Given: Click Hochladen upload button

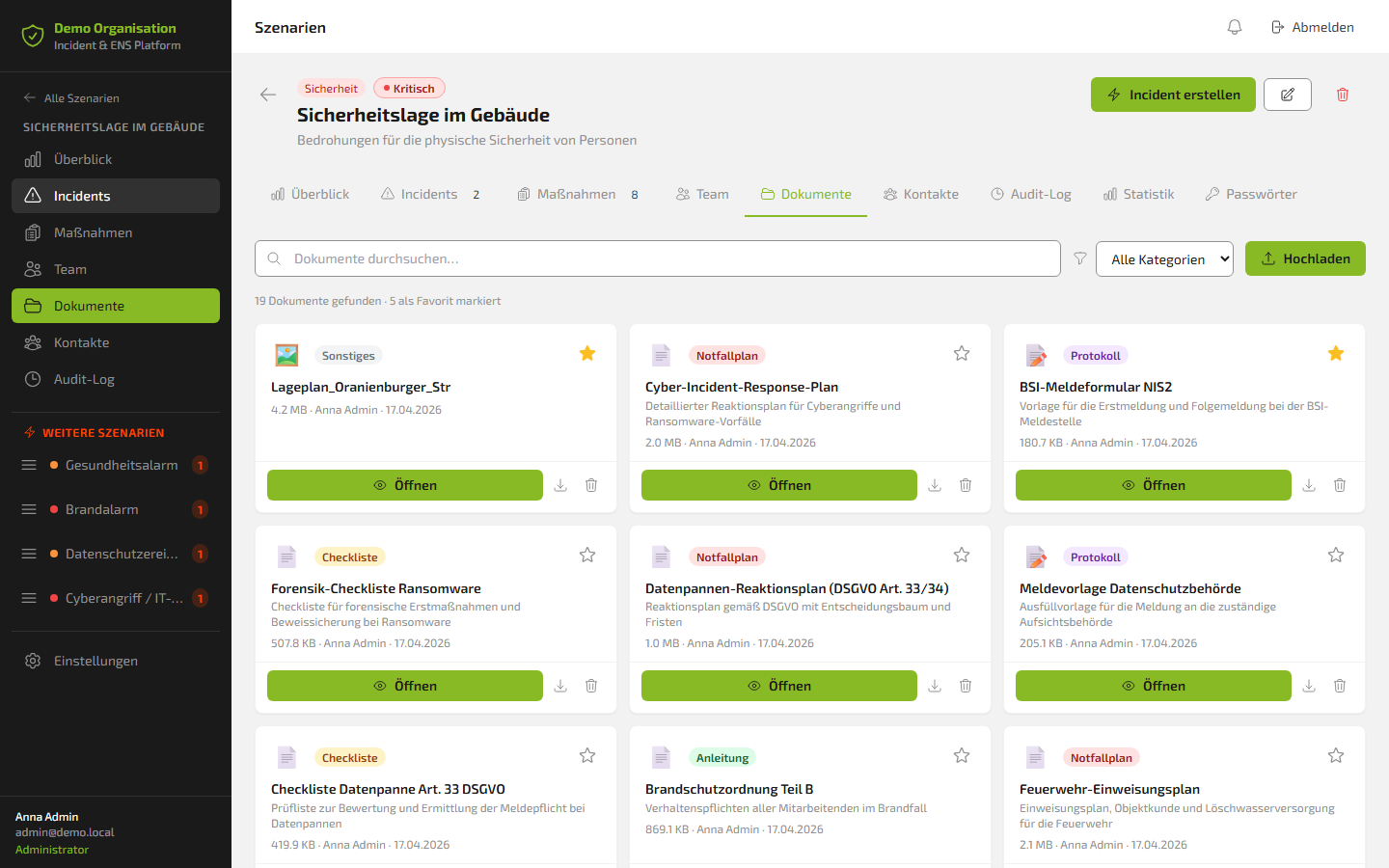Looking at the screenshot, I should click(x=1305, y=258).
